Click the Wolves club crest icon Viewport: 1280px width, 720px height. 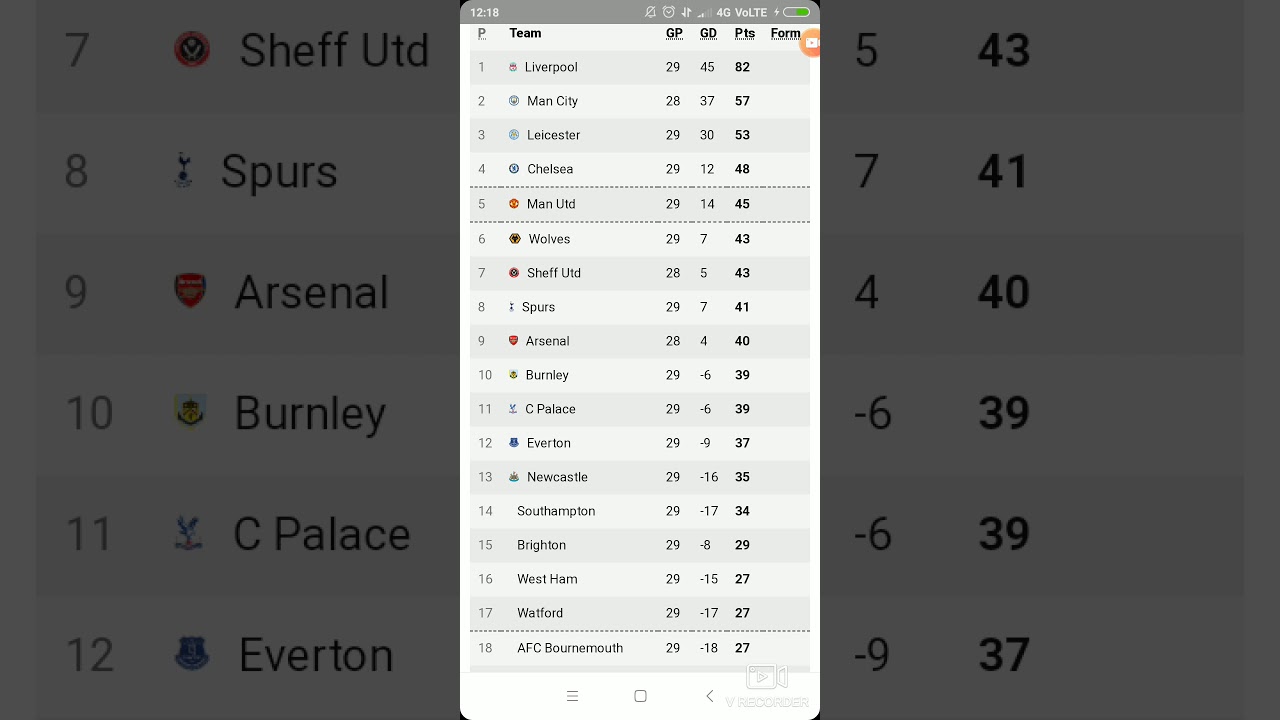click(515, 239)
